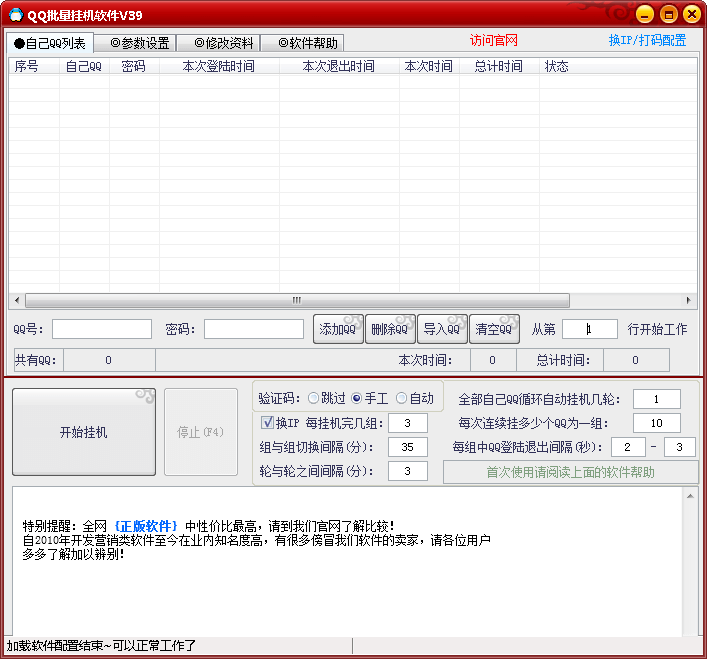Sort by 本次登陆时间 column header
Image resolution: width=707 pixels, height=659 pixels.
pyautogui.click(x=219, y=66)
